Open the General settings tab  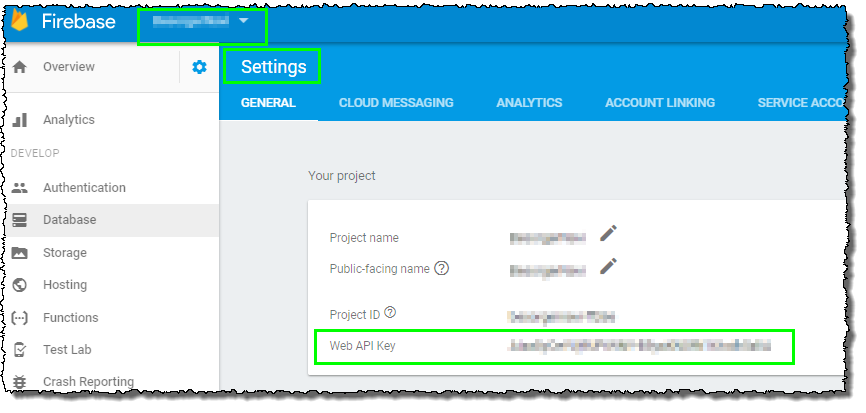[x=267, y=102]
